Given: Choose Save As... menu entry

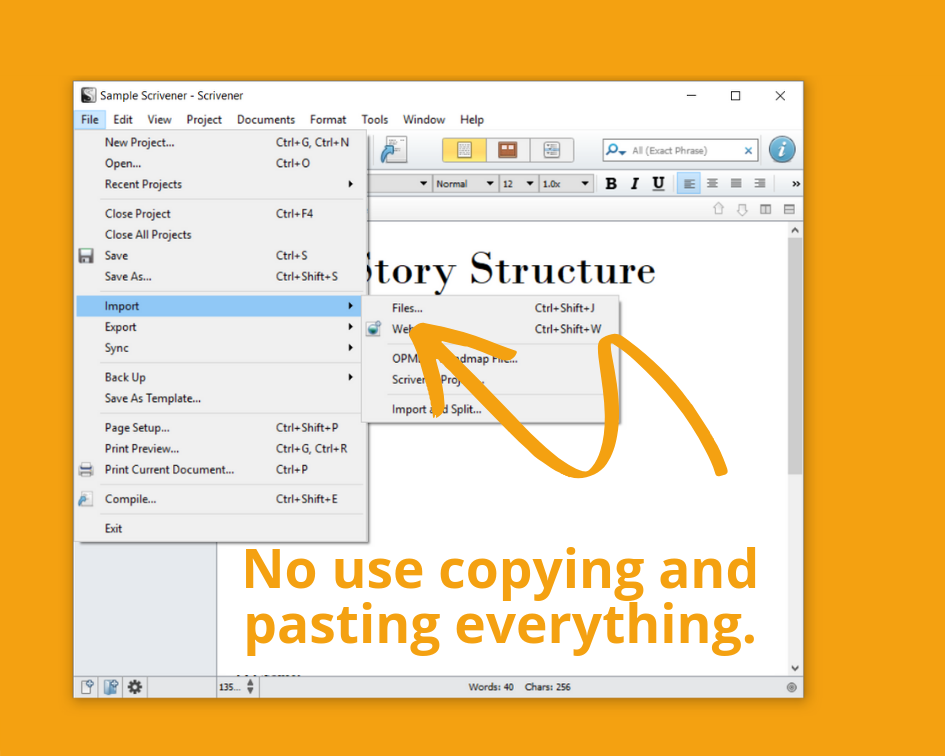Looking at the screenshot, I should click(221, 277).
